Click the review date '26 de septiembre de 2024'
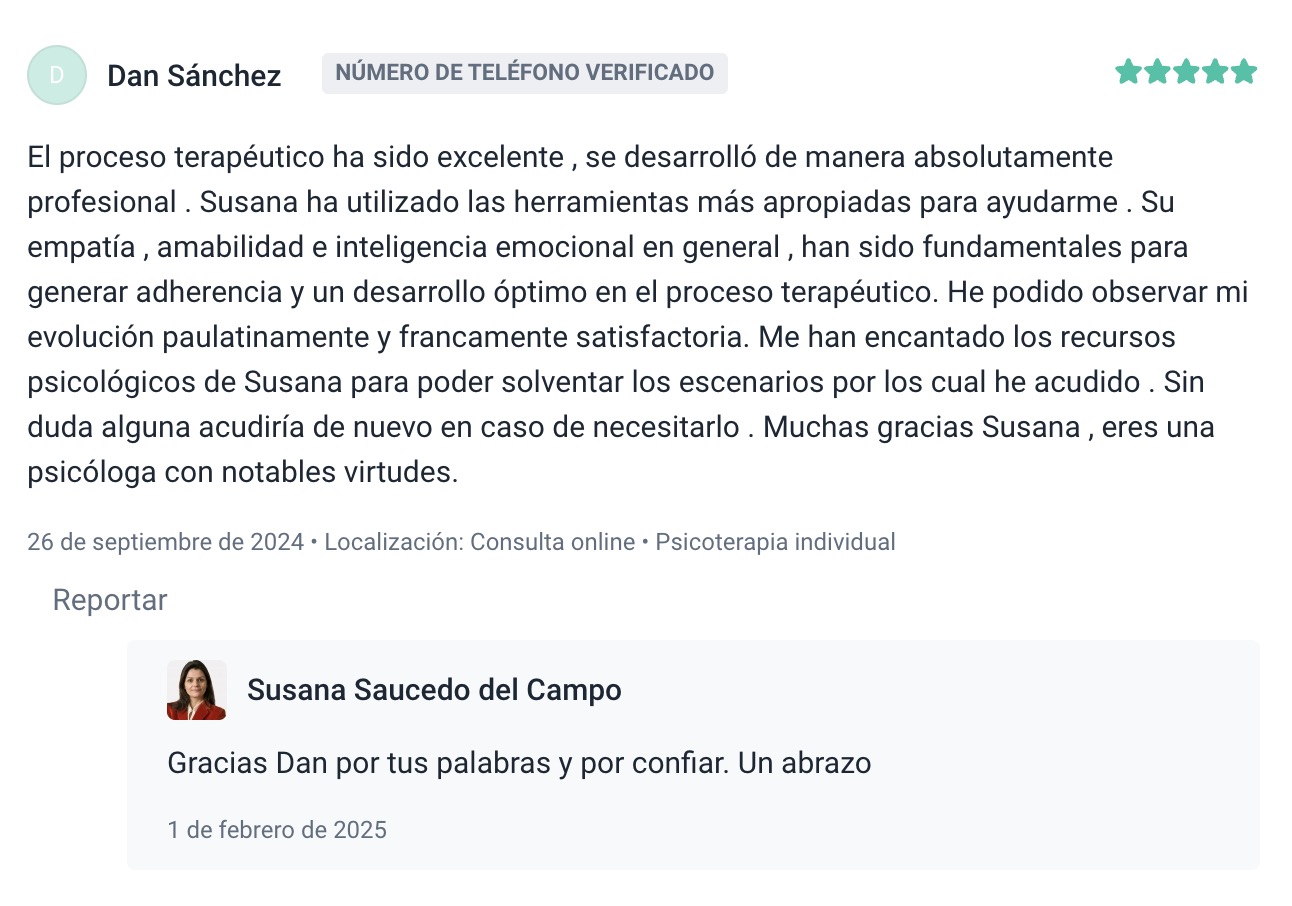This screenshot has height=906, width=1292. 165,542
